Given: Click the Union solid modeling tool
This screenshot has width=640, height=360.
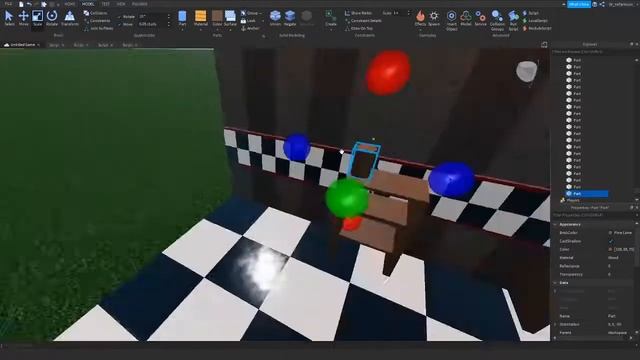Looking at the screenshot, I should point(276,18).
